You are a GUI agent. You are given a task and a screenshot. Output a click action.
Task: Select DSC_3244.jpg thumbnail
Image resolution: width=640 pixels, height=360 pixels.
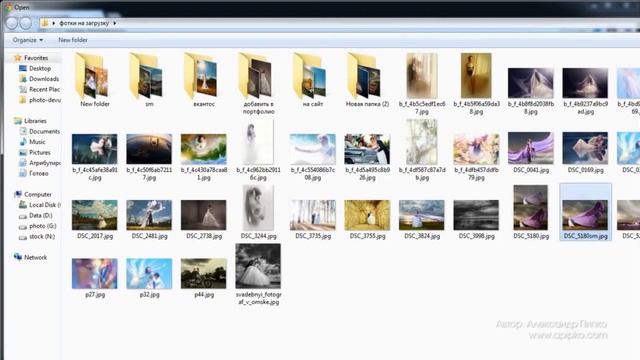258,208
